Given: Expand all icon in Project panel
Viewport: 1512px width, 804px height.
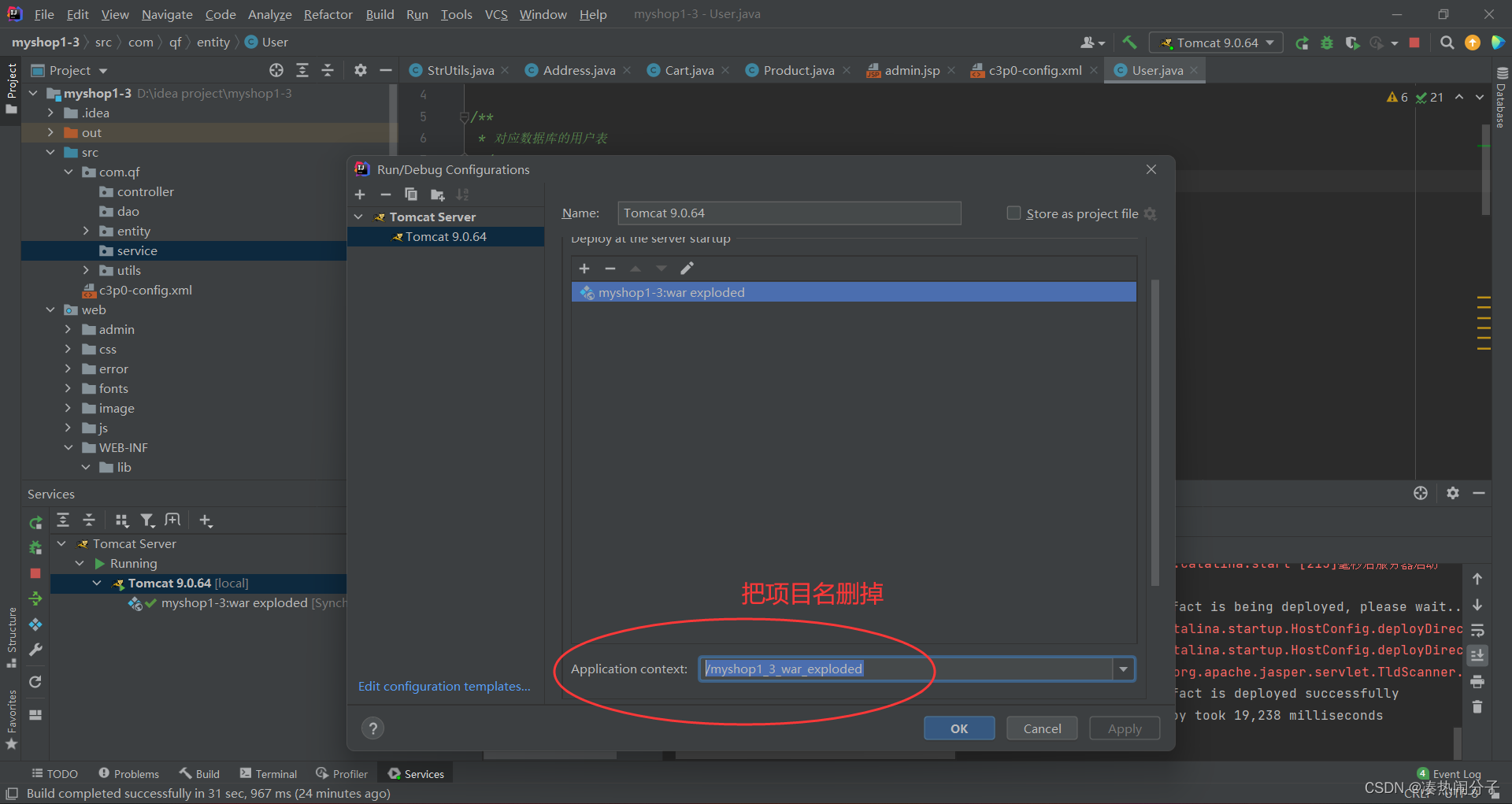Looking at the screenshot, I should (x=302, y=70).
